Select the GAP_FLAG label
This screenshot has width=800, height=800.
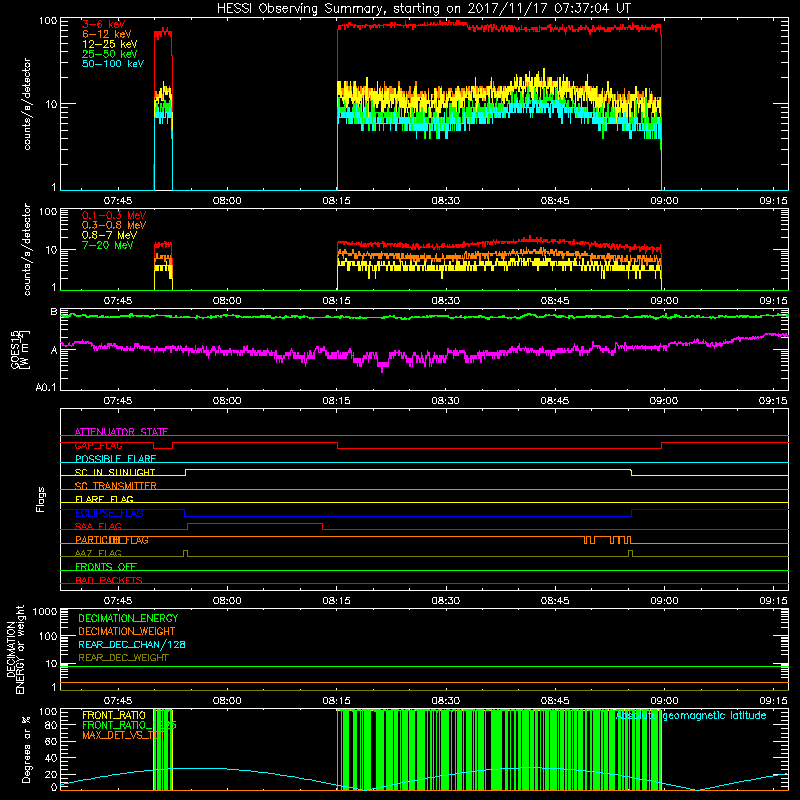pyautogui.click(x=98, y=445)
